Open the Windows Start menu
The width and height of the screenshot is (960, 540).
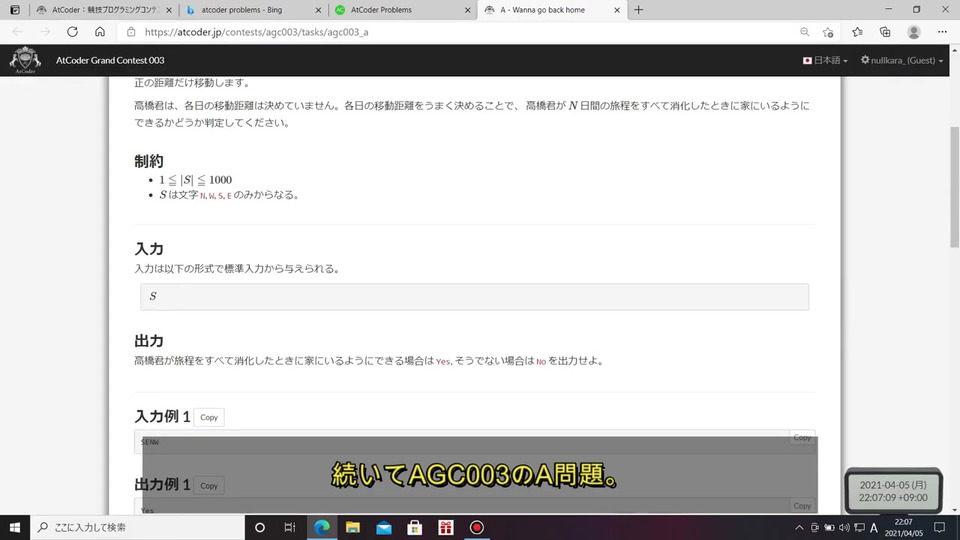click(15, 527)
